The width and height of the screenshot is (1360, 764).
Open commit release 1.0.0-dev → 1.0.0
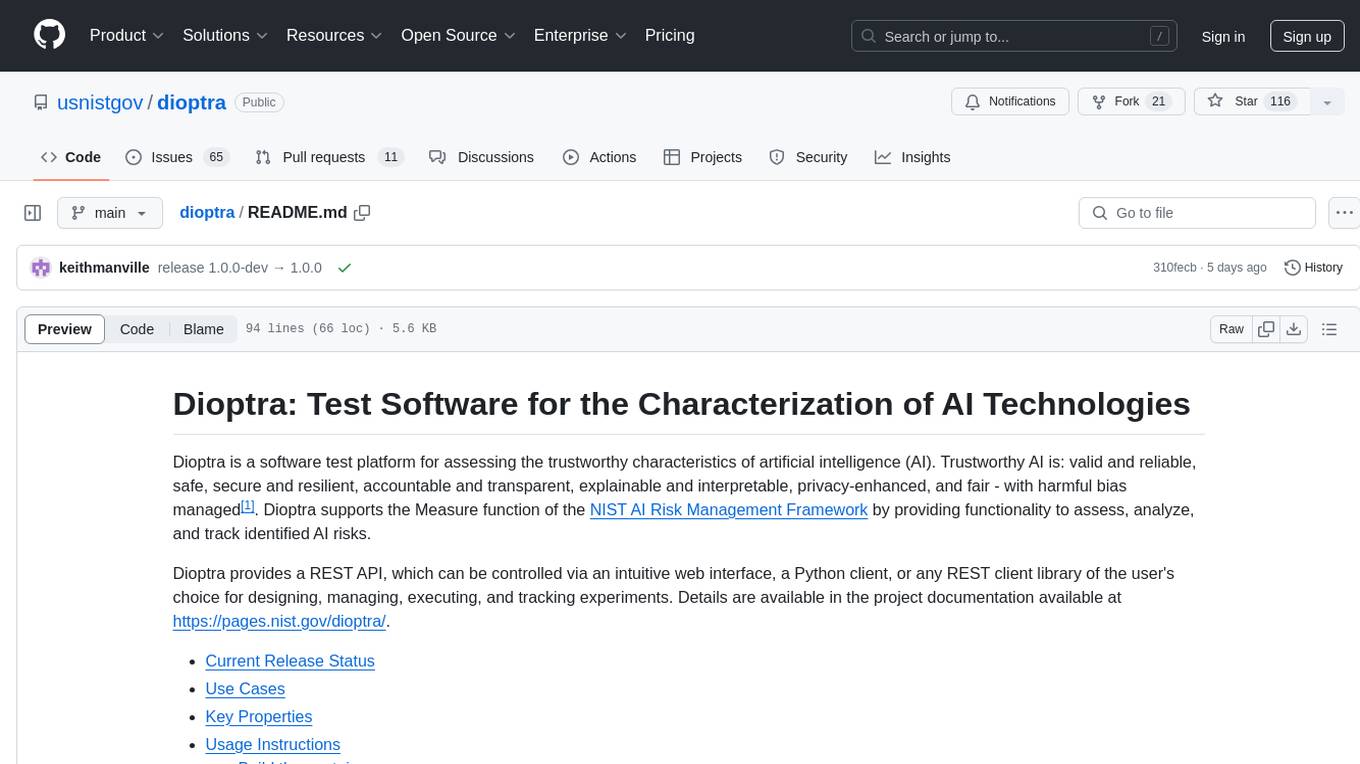click(x=240, y=268)
